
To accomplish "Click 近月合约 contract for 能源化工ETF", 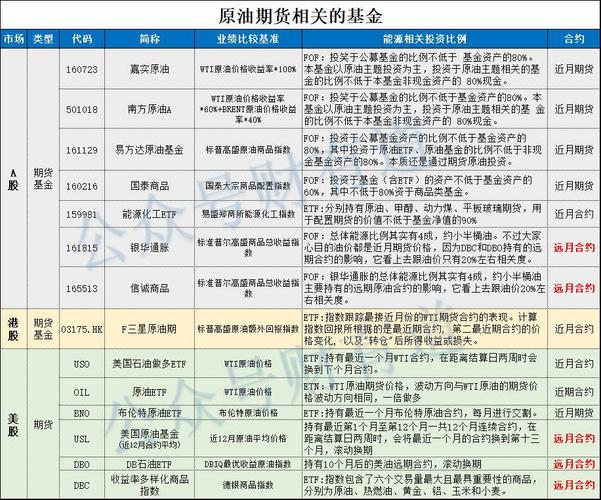I will 574,214.
